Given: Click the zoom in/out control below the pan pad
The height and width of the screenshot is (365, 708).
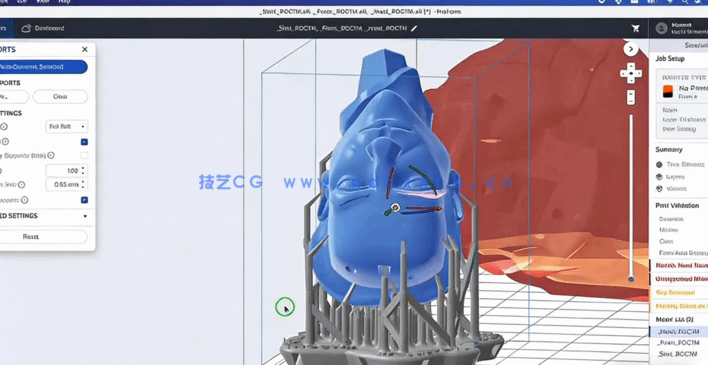Looking at the screenshot, I should (x=631, y=97).
